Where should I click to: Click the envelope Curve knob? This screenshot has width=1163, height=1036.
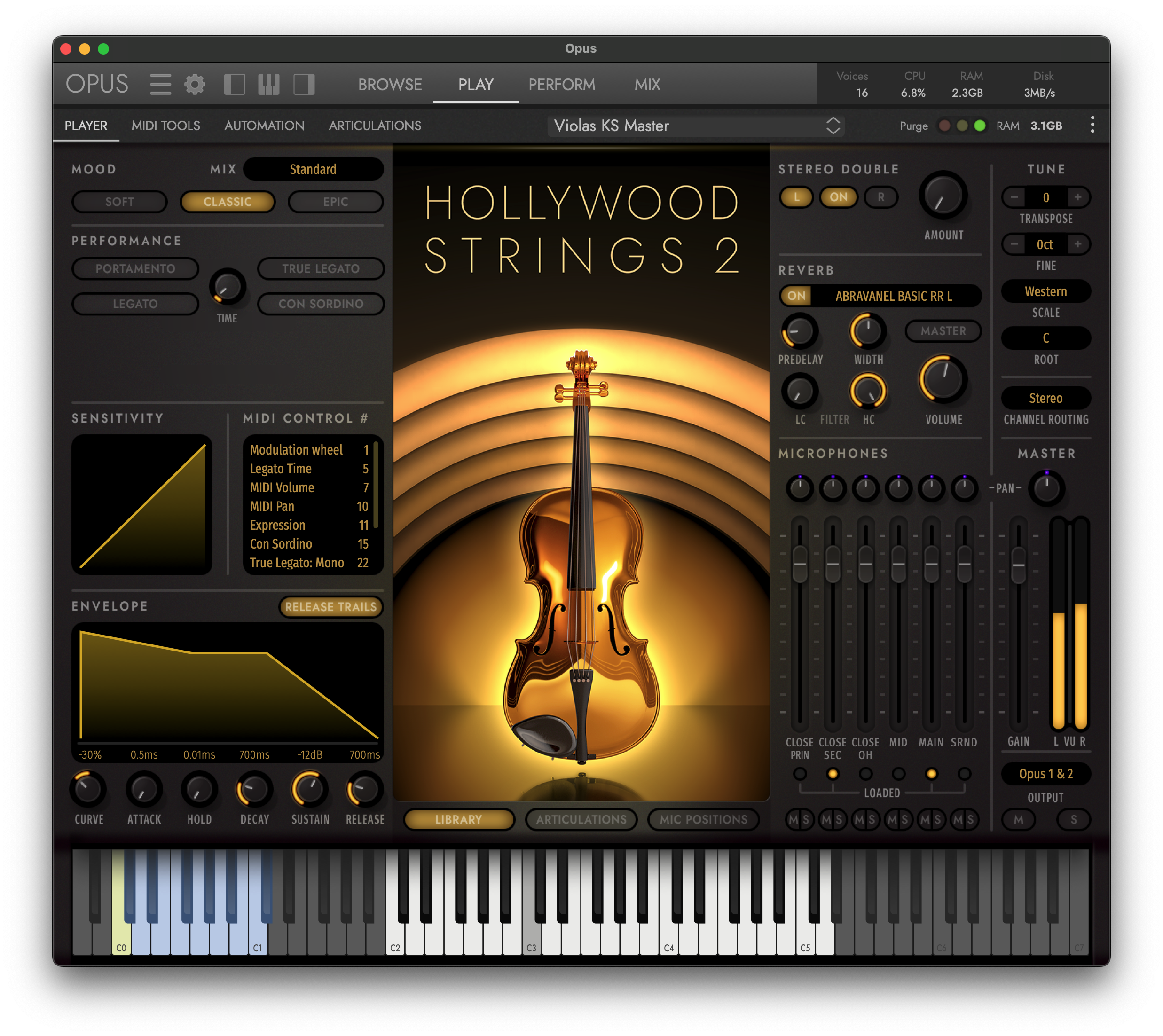88,789
